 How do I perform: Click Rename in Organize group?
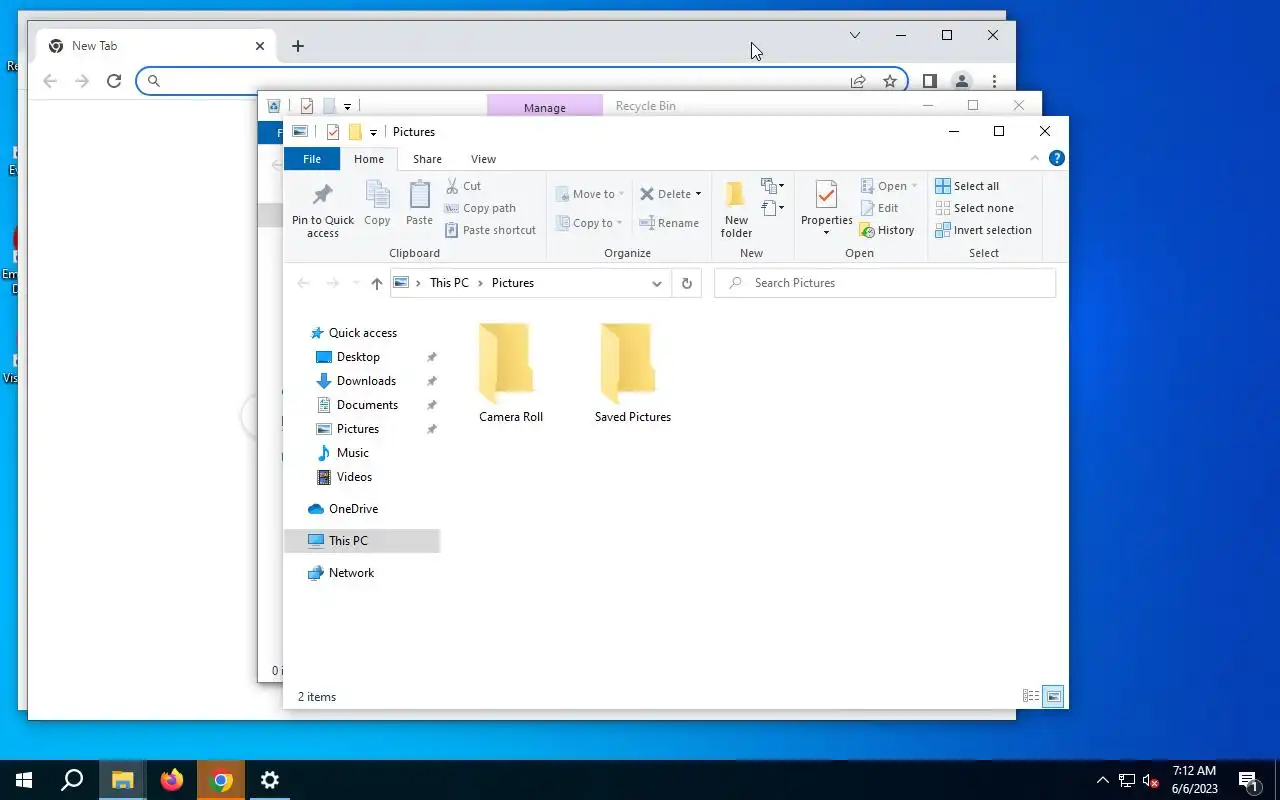tap(669, 223)
